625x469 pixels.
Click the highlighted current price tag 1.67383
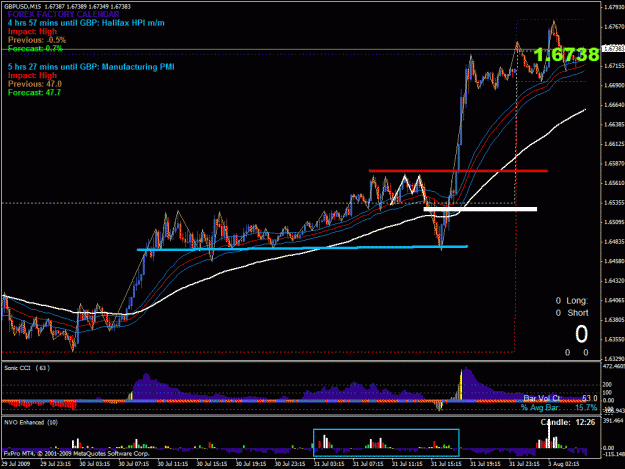tap(612, 49)
